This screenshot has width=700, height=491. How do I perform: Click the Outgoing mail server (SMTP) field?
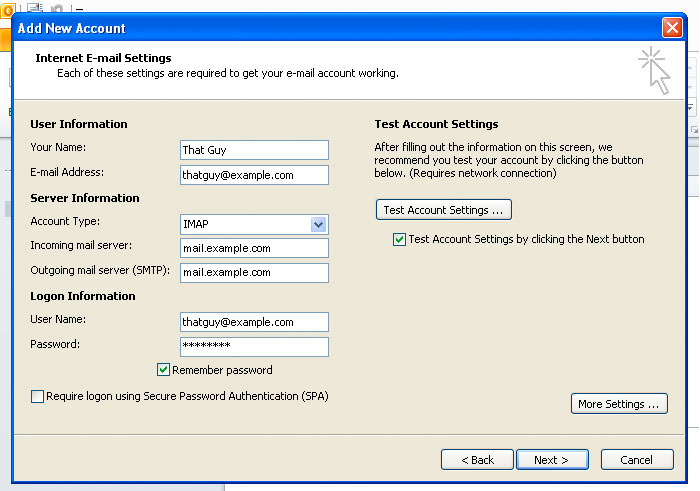[x=254, y=273]
